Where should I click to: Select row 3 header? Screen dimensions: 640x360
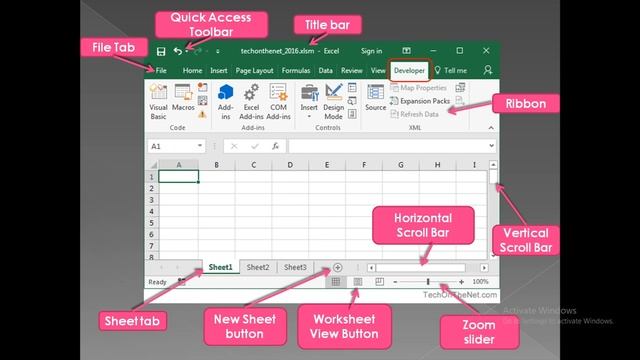[x=152, y=200]
